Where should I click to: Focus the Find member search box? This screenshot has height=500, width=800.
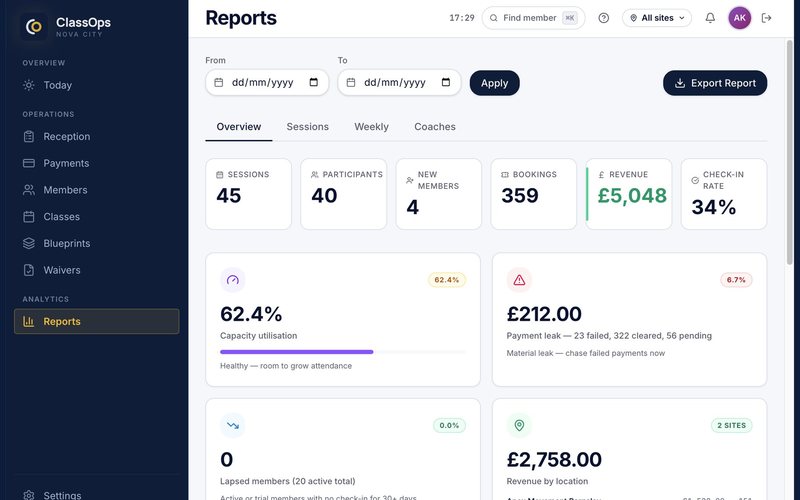coord(533,18)
